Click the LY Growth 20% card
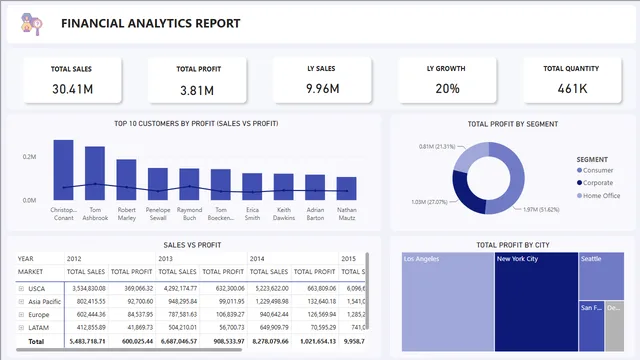 click(447, 80)
